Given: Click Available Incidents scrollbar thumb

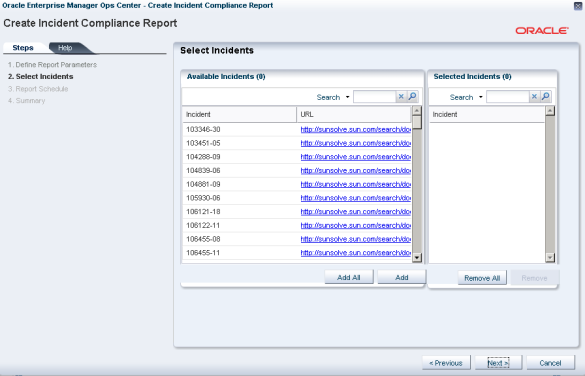Looking at the screenshot, I should (417, 122).
